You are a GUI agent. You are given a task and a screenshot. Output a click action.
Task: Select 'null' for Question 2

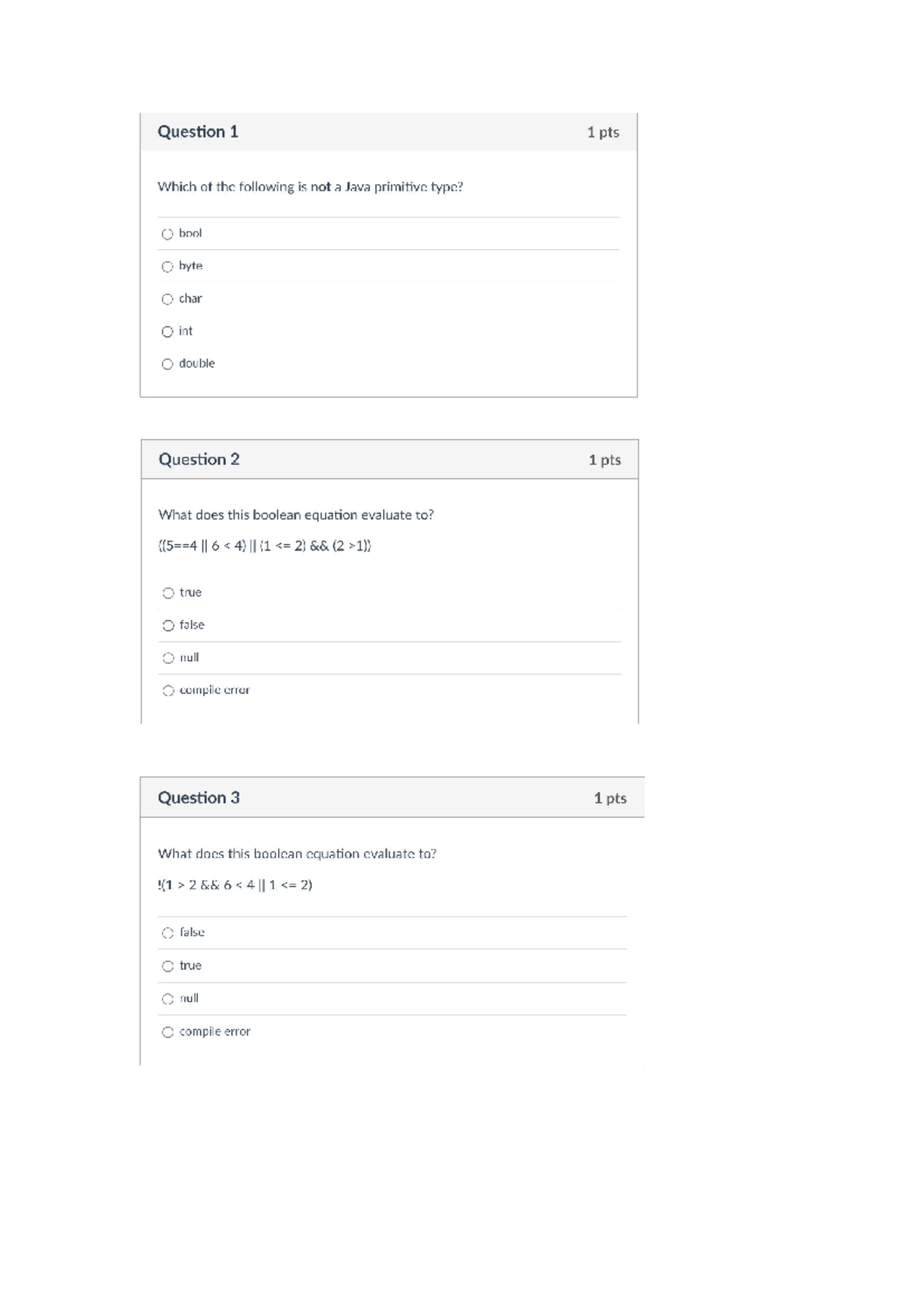(x=167, y=658)
